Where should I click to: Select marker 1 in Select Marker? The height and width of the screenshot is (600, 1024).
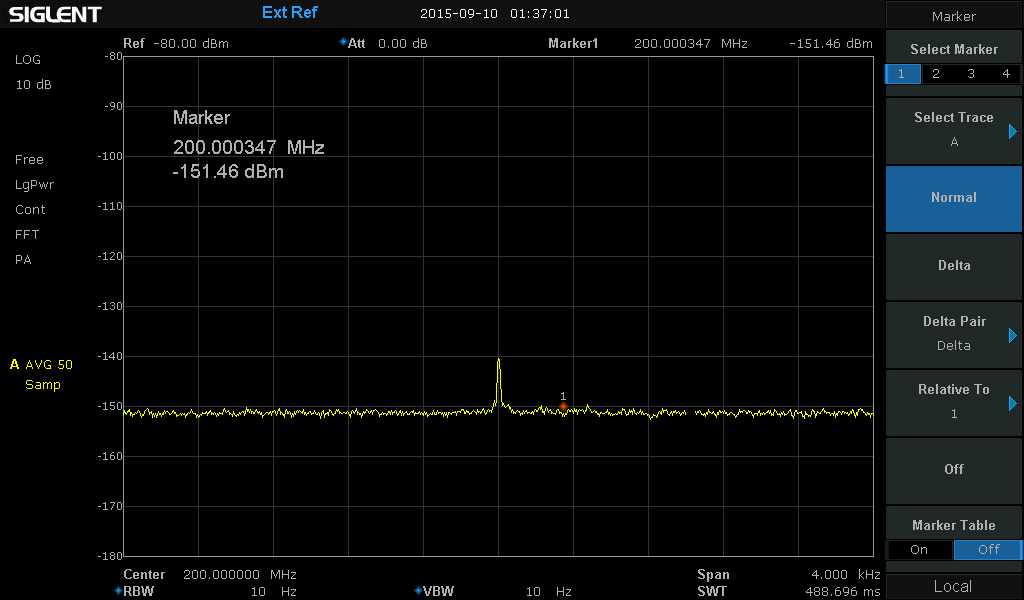[902, 74]
